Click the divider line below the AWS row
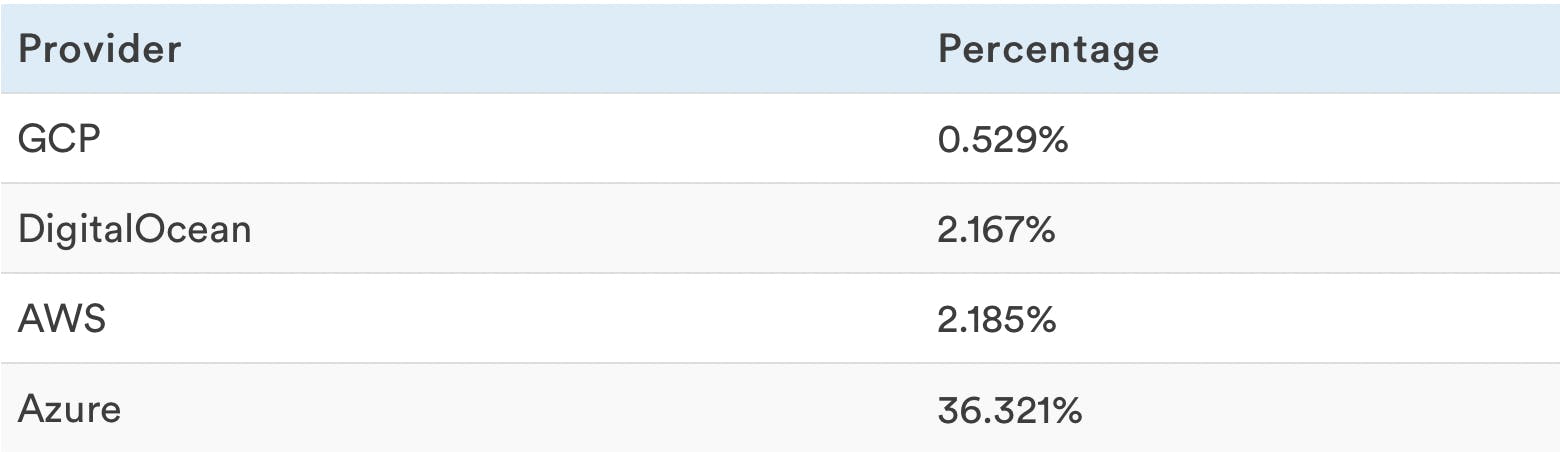 [x=780, y=363]
